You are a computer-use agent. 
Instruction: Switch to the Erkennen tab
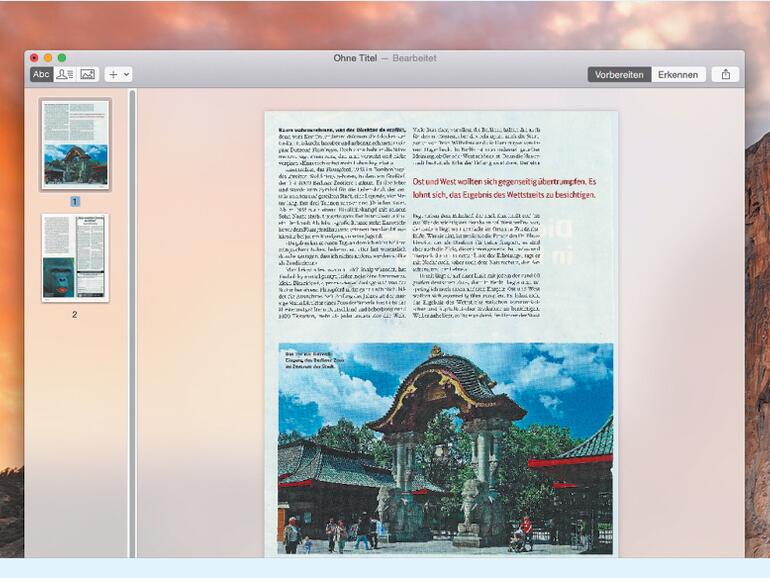click(678, 74)
